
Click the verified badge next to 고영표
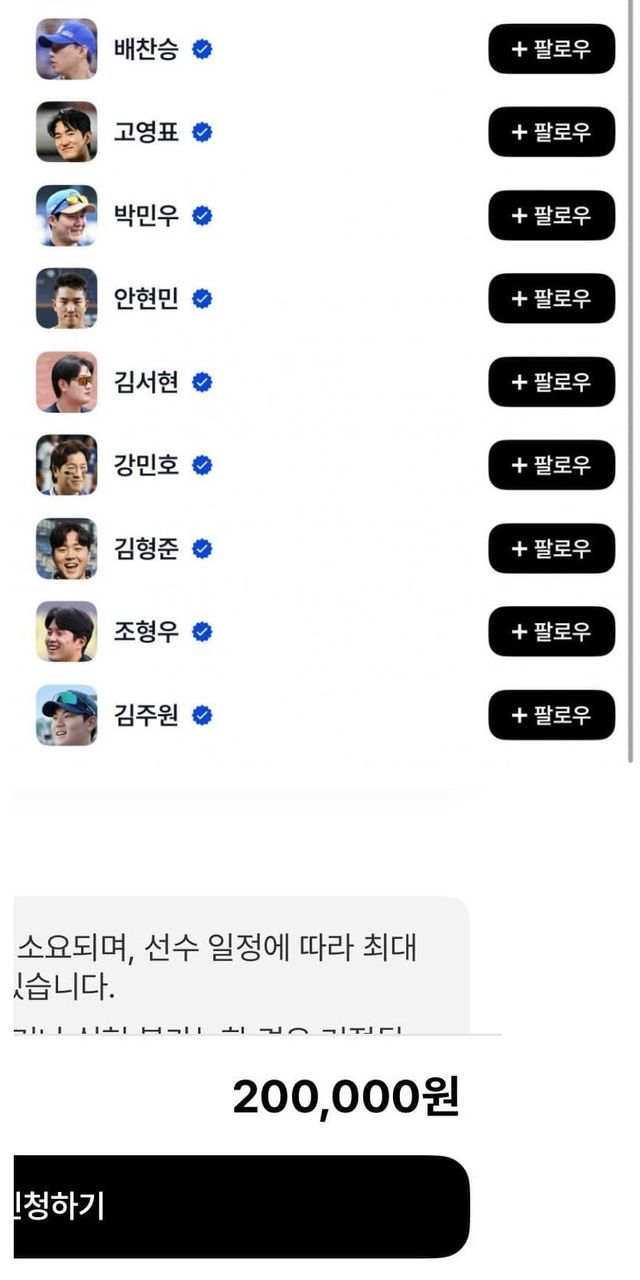coord(202,132)
